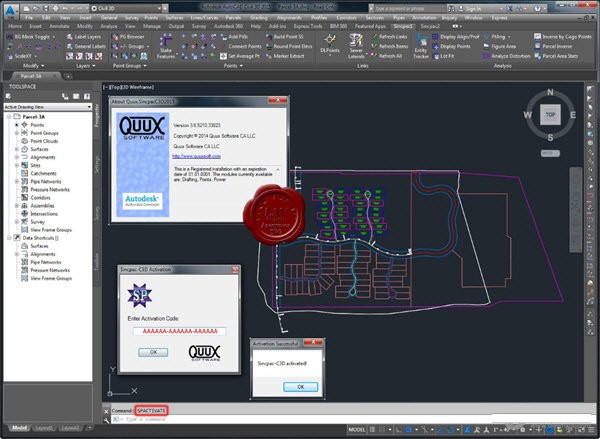Expand the Modify panel dropdown
Image resolution: width=600 pixels, height=439 pixels.
click(33, 66)
